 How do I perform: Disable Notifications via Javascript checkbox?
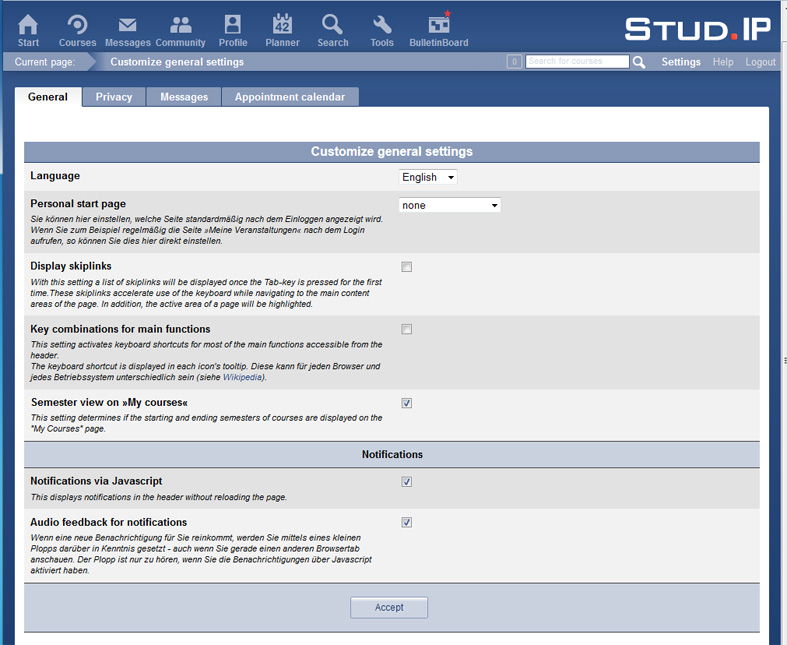click(407, 482)
